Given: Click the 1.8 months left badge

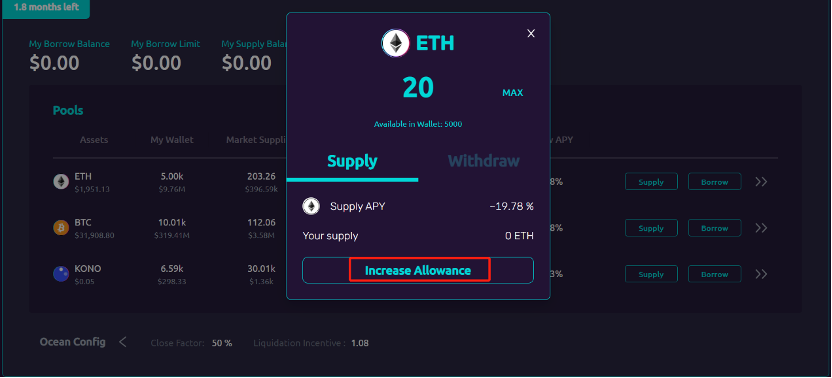Looking at the screenshot, I should [x=46, y=8].
